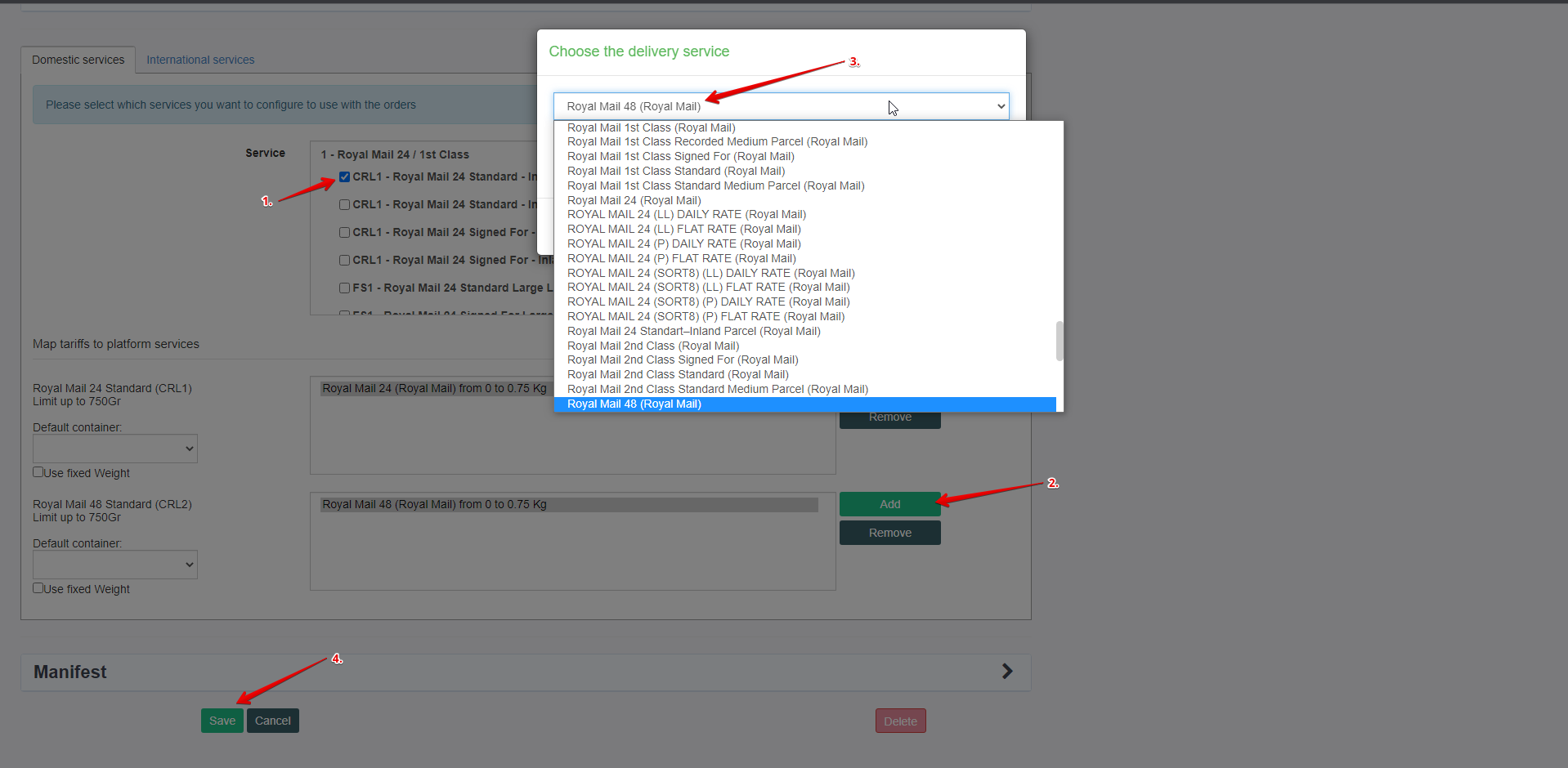
Task: Switch to International services tab
Action: [200, 60]
